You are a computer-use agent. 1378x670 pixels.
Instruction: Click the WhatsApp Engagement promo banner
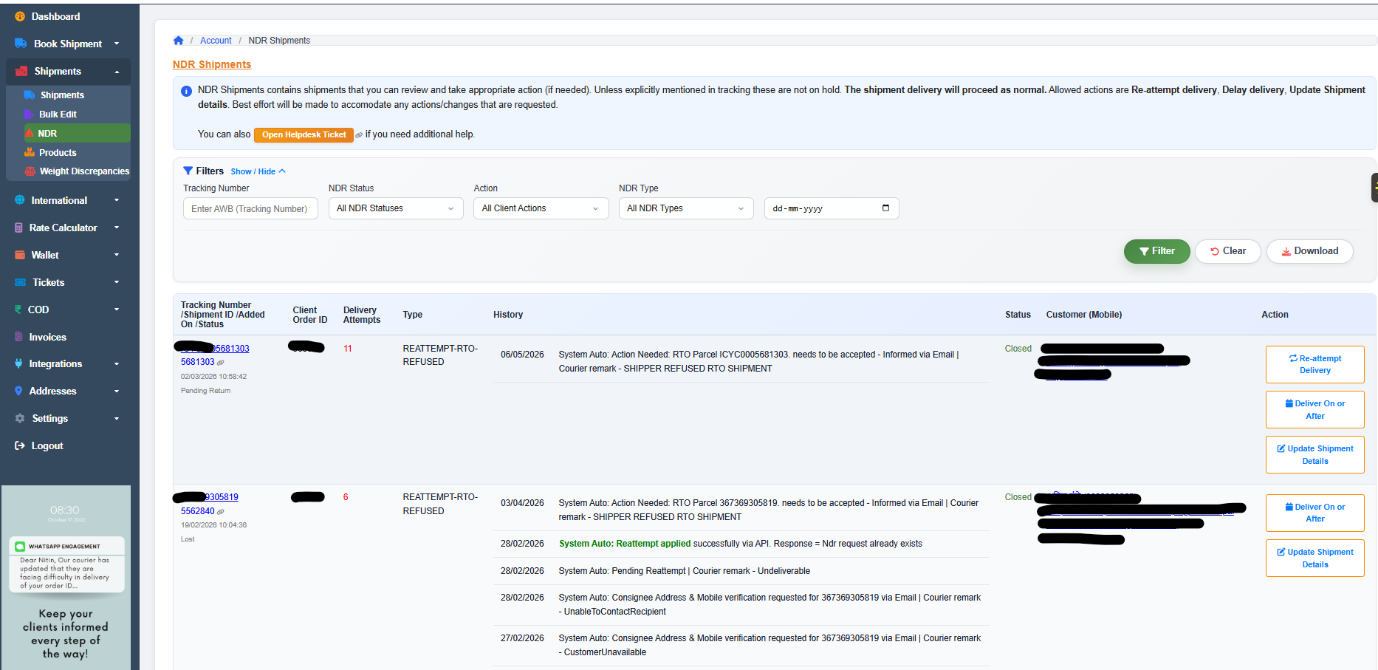(65, 577)
